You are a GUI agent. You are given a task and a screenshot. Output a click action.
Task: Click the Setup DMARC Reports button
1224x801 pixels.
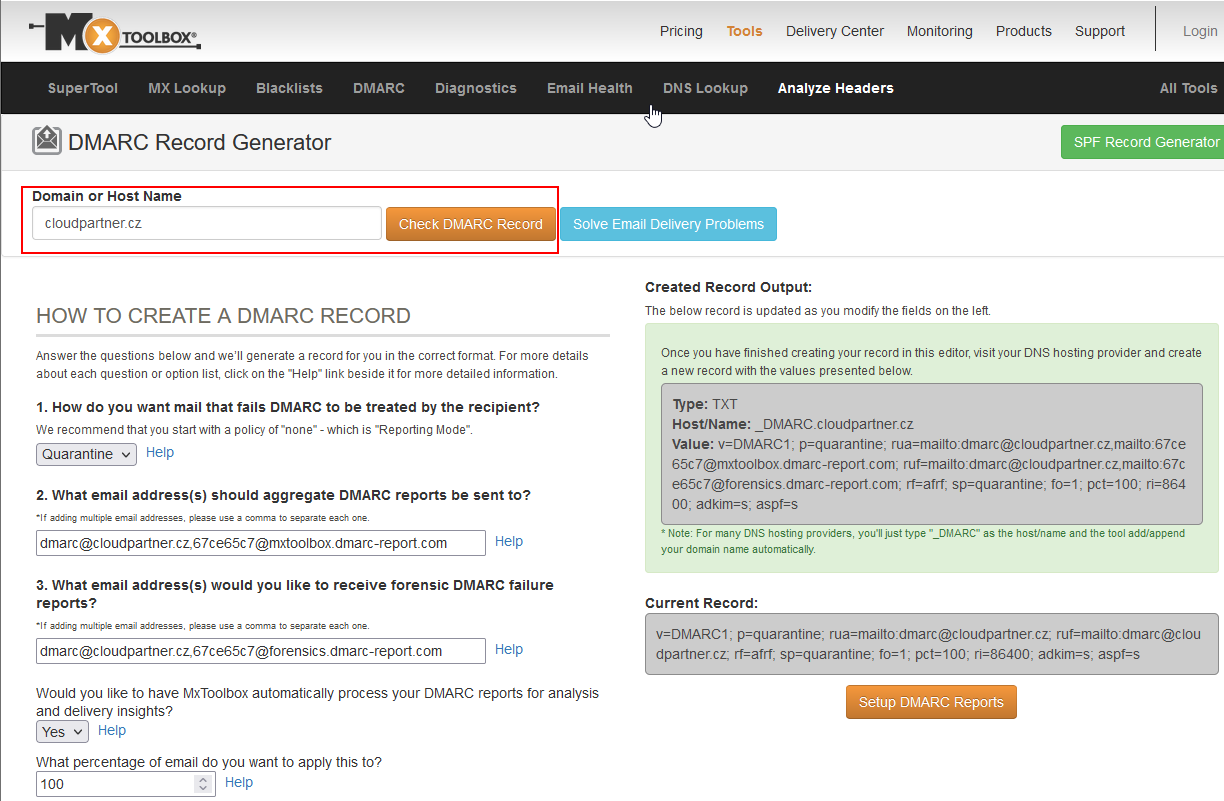coord(931,702)
